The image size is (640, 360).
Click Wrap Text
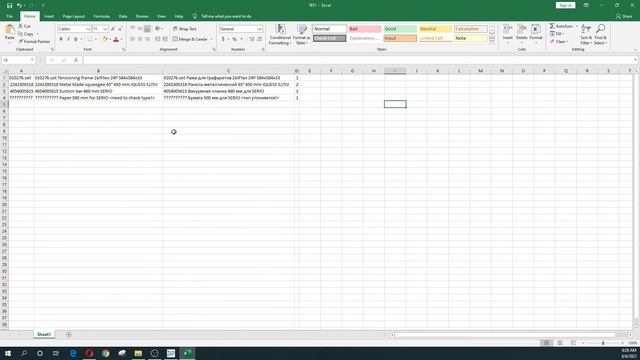[x=185, y=29]
